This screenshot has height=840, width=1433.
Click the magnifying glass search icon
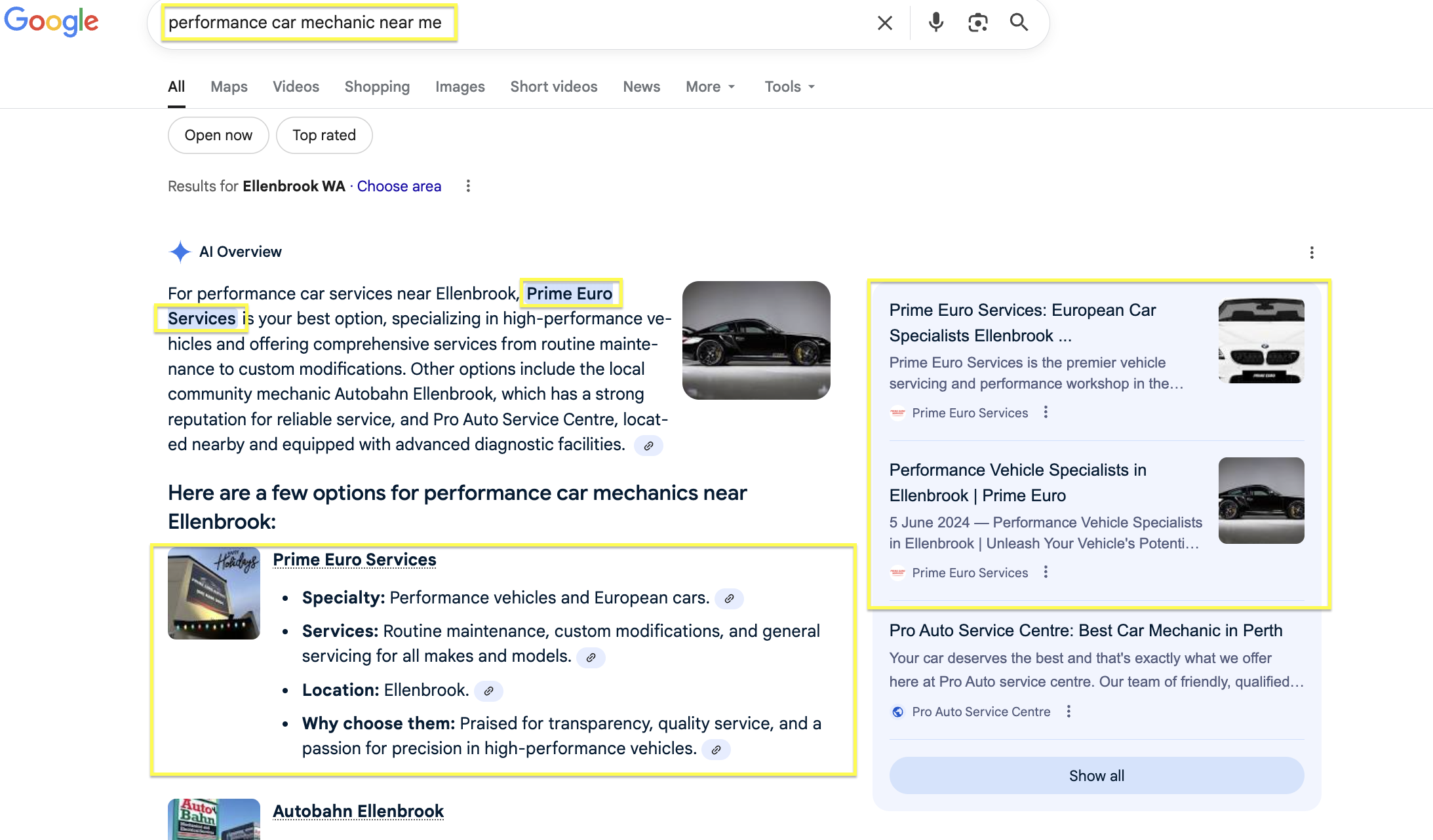[1019, 22]
